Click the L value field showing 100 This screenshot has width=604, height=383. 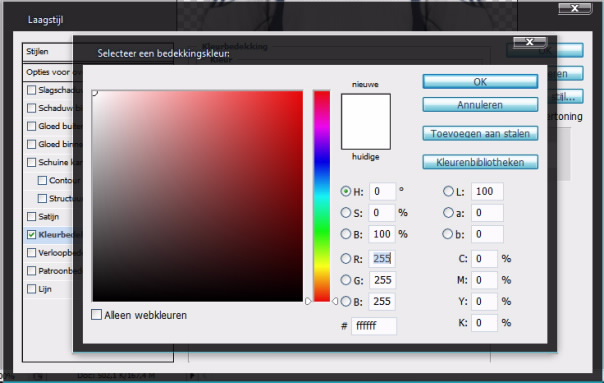(487, 191)
